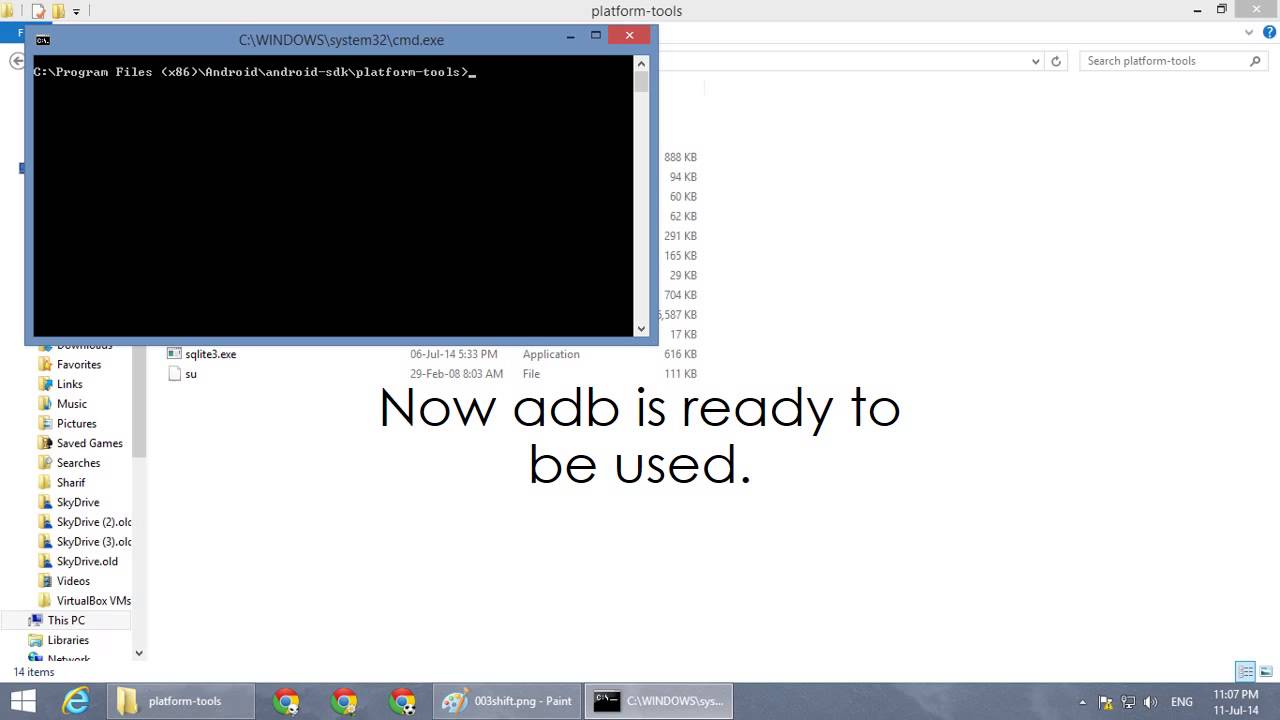The height and width of the screenshot is (720, 1280).
Task: Open Action Center flag icon
Action: tap(1106, 702)
